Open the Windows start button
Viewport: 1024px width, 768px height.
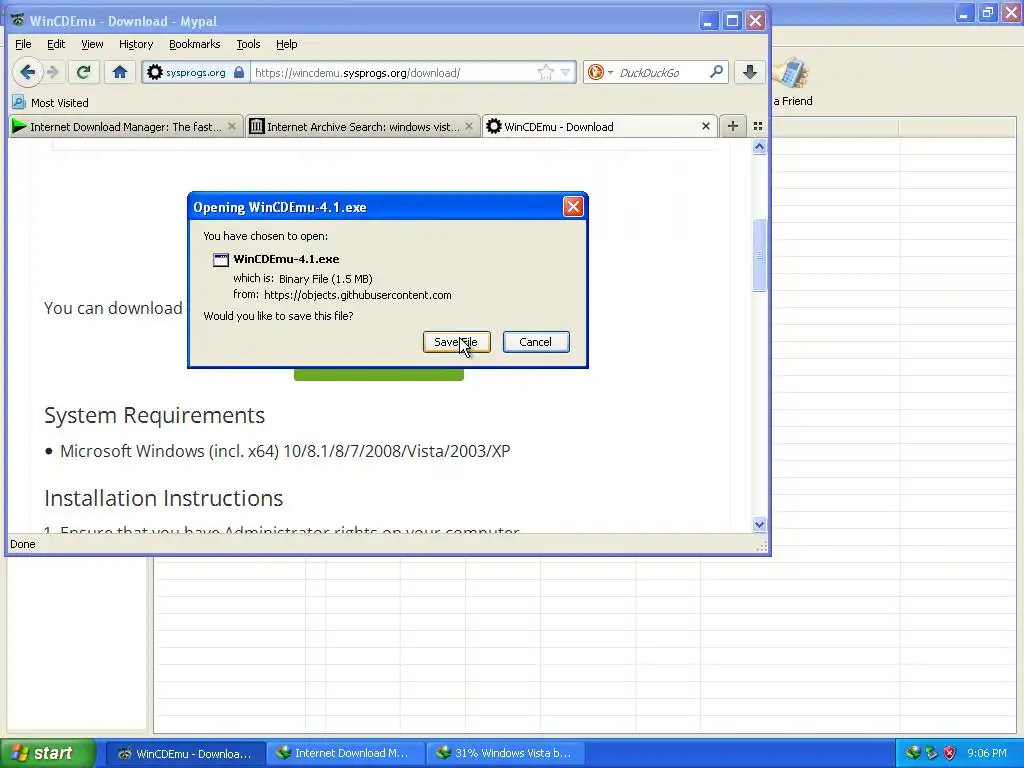click(x=48, y=753)
